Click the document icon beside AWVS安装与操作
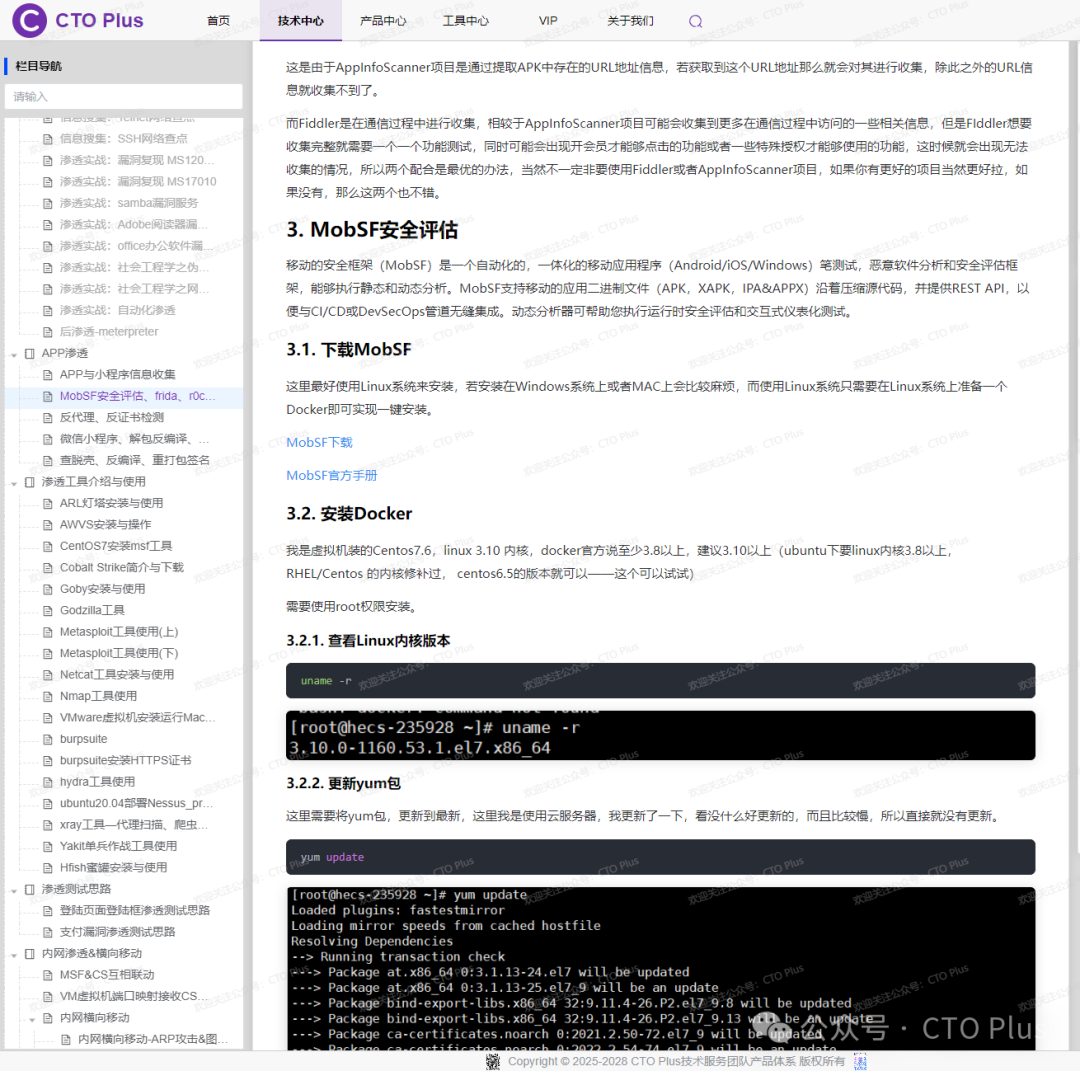Viewport: 1080px width, 1071px height. point(48,525)
